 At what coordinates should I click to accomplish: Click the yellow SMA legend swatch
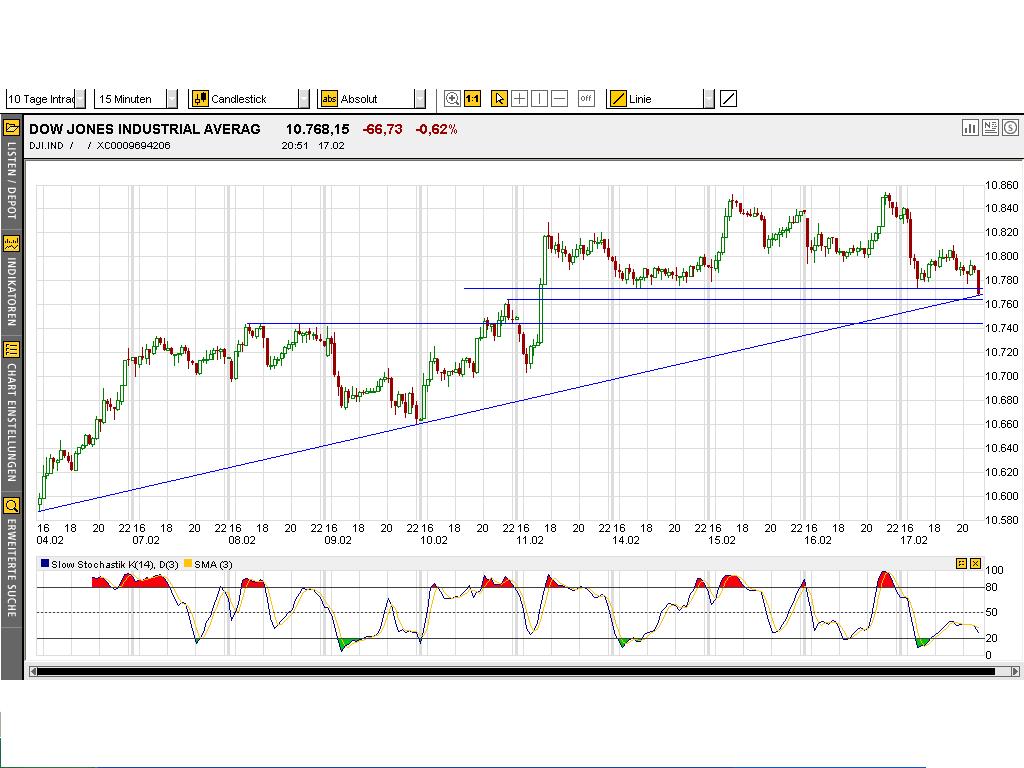188,563
